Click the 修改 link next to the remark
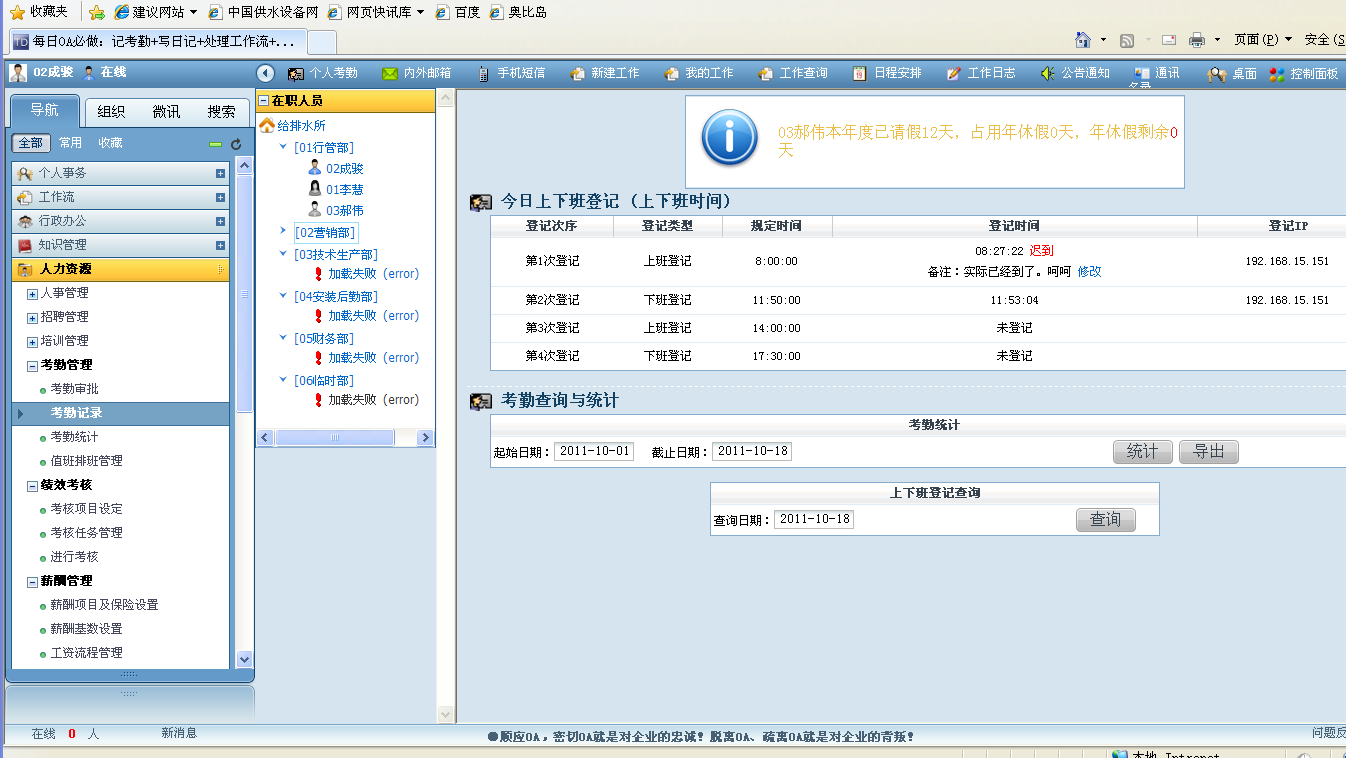This screenshot has height=758, width=1346. point(1089,272)
